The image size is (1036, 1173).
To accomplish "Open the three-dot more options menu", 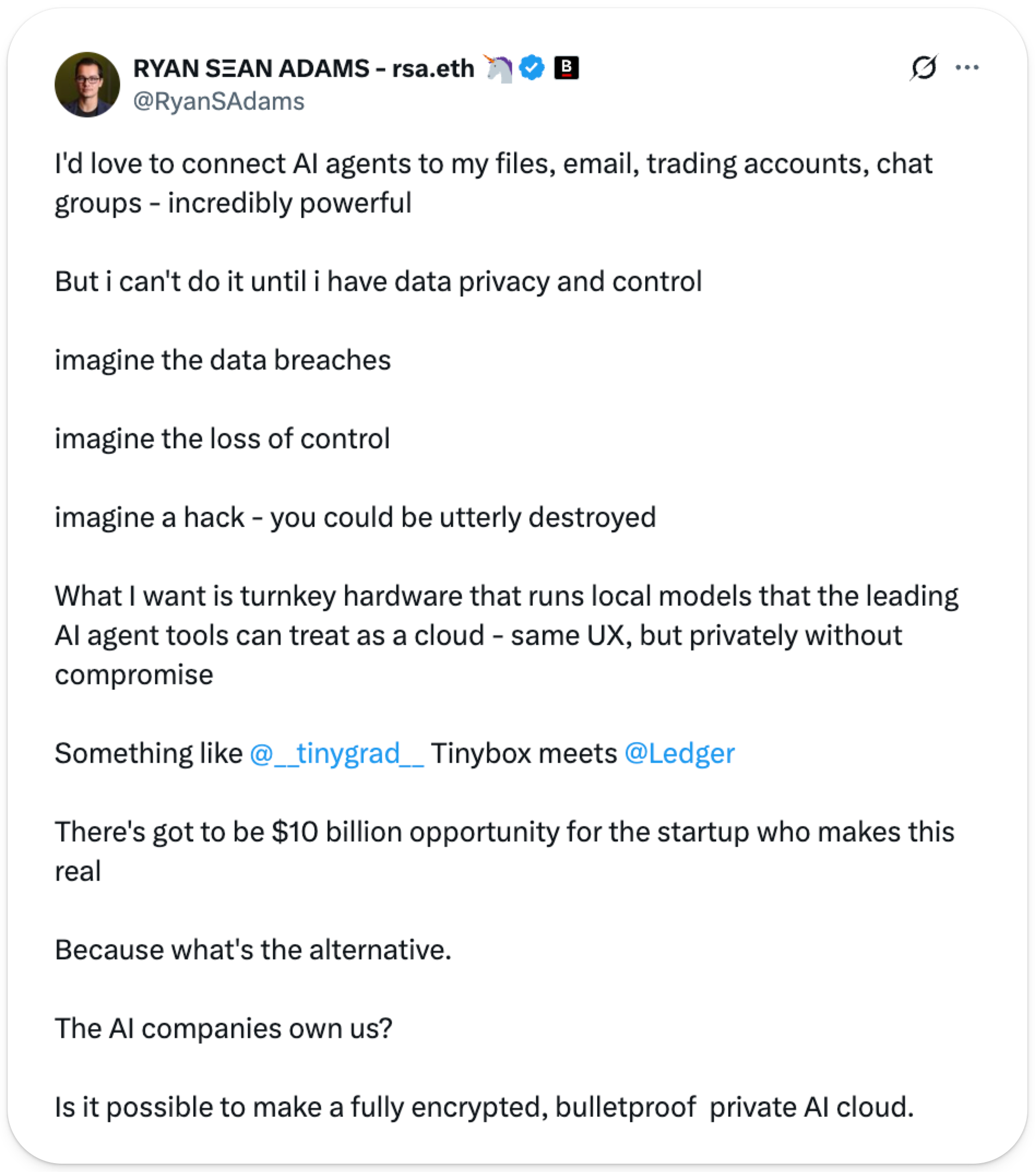I will pos(967,68).
